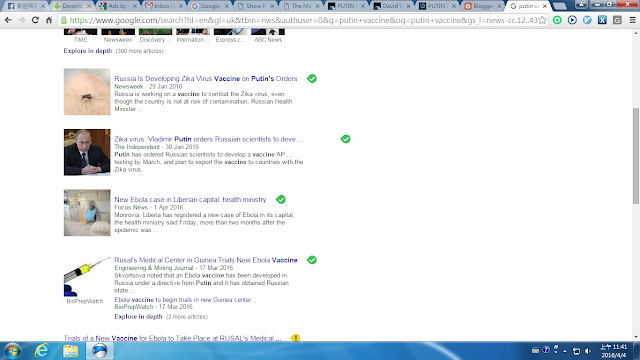Bookmark this page with the star icon
This screenshot has height=360, width=640.
pyautogui.click(x=542, y=20)
